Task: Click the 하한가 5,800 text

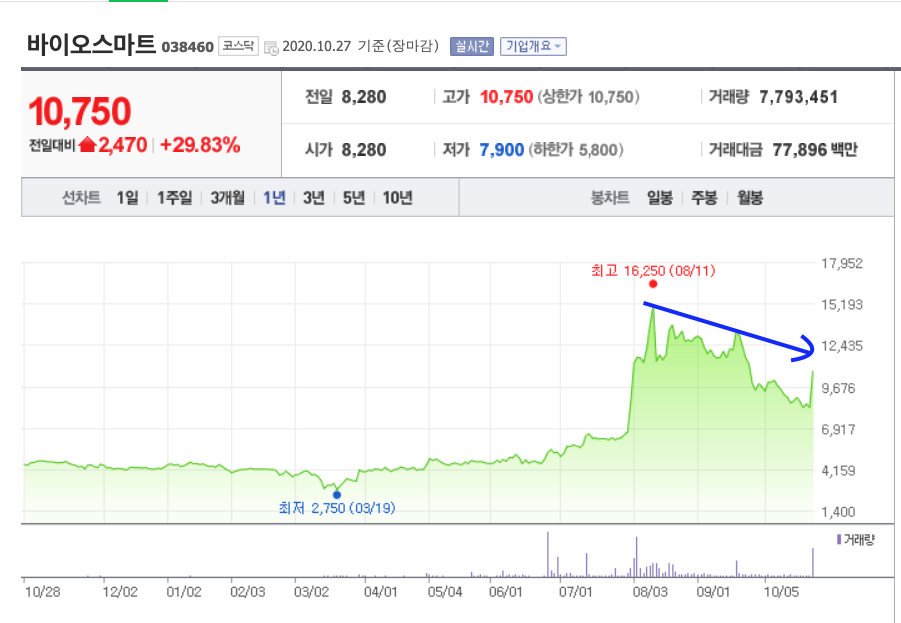Action: point(576,150)
